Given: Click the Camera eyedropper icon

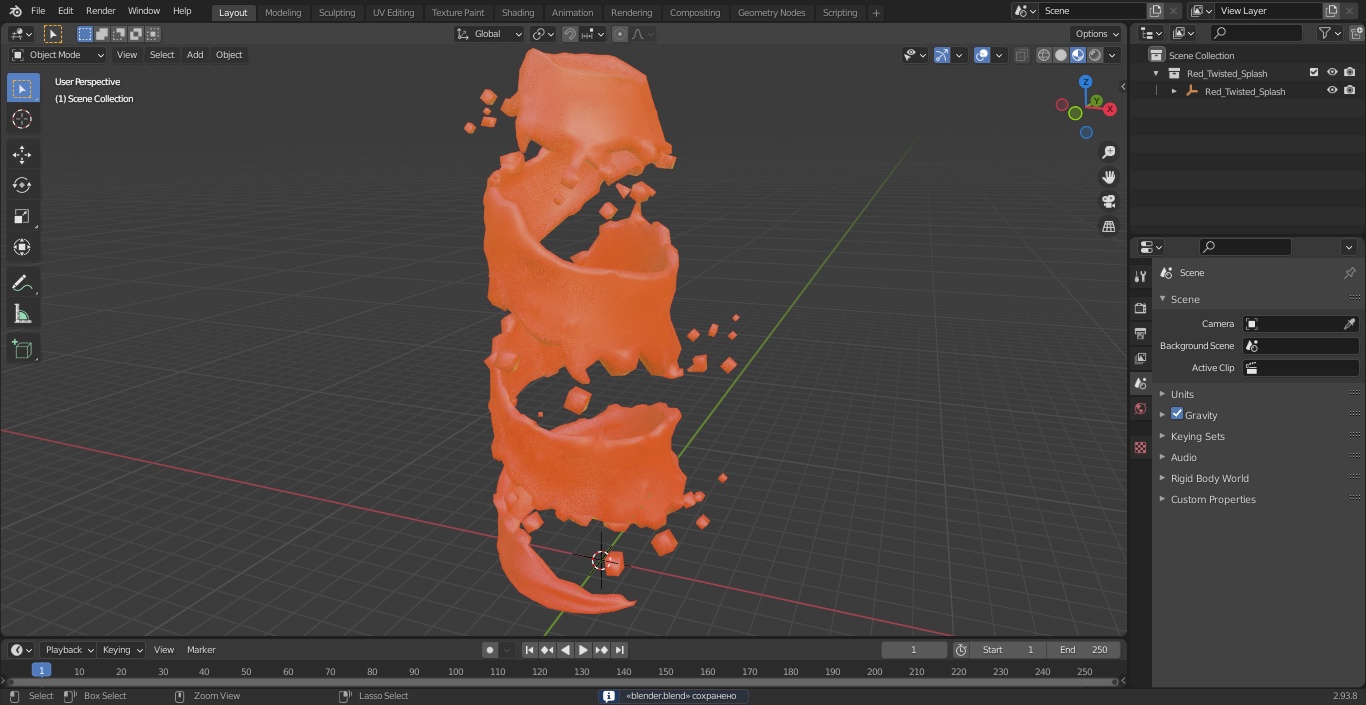Looking at the screenshot, I should (1349, 324).
